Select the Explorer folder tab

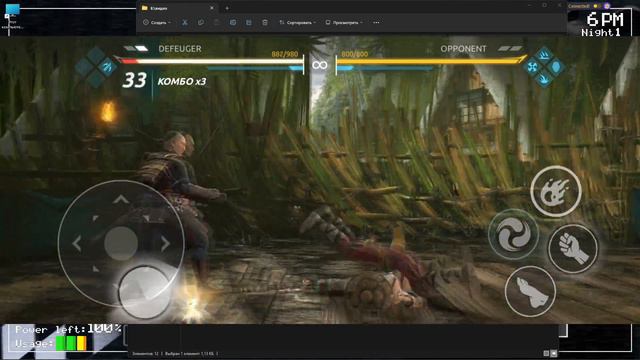click(178, 8)
